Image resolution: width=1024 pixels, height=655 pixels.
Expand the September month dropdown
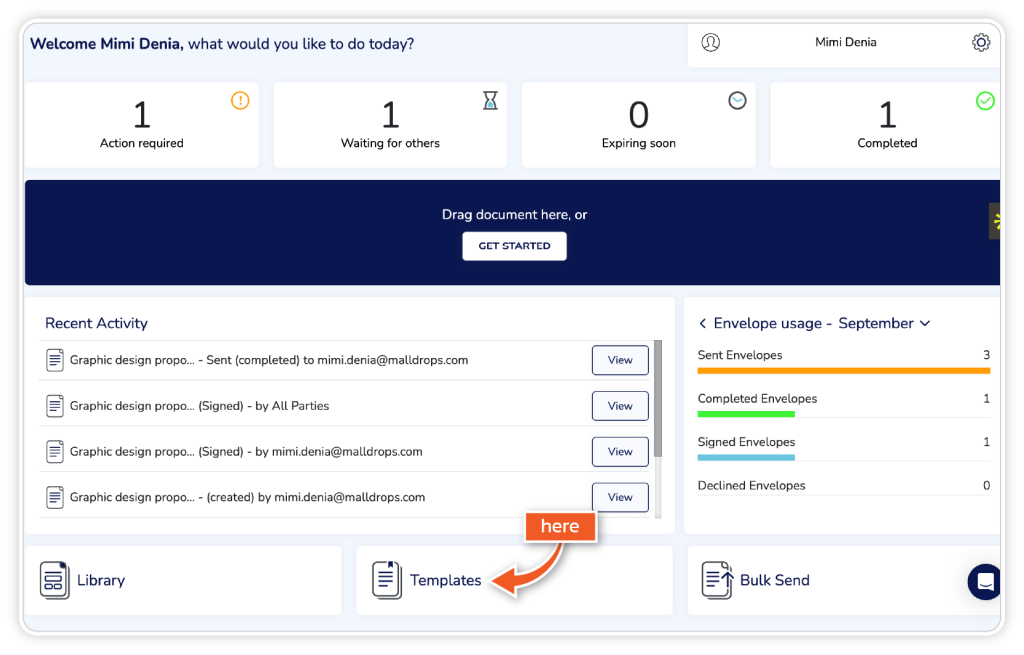(x=924, y=323)
